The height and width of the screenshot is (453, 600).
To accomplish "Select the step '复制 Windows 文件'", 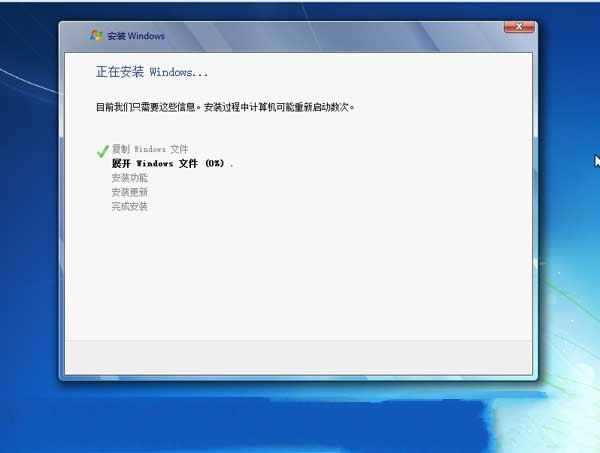I will [x=150, y=149].
